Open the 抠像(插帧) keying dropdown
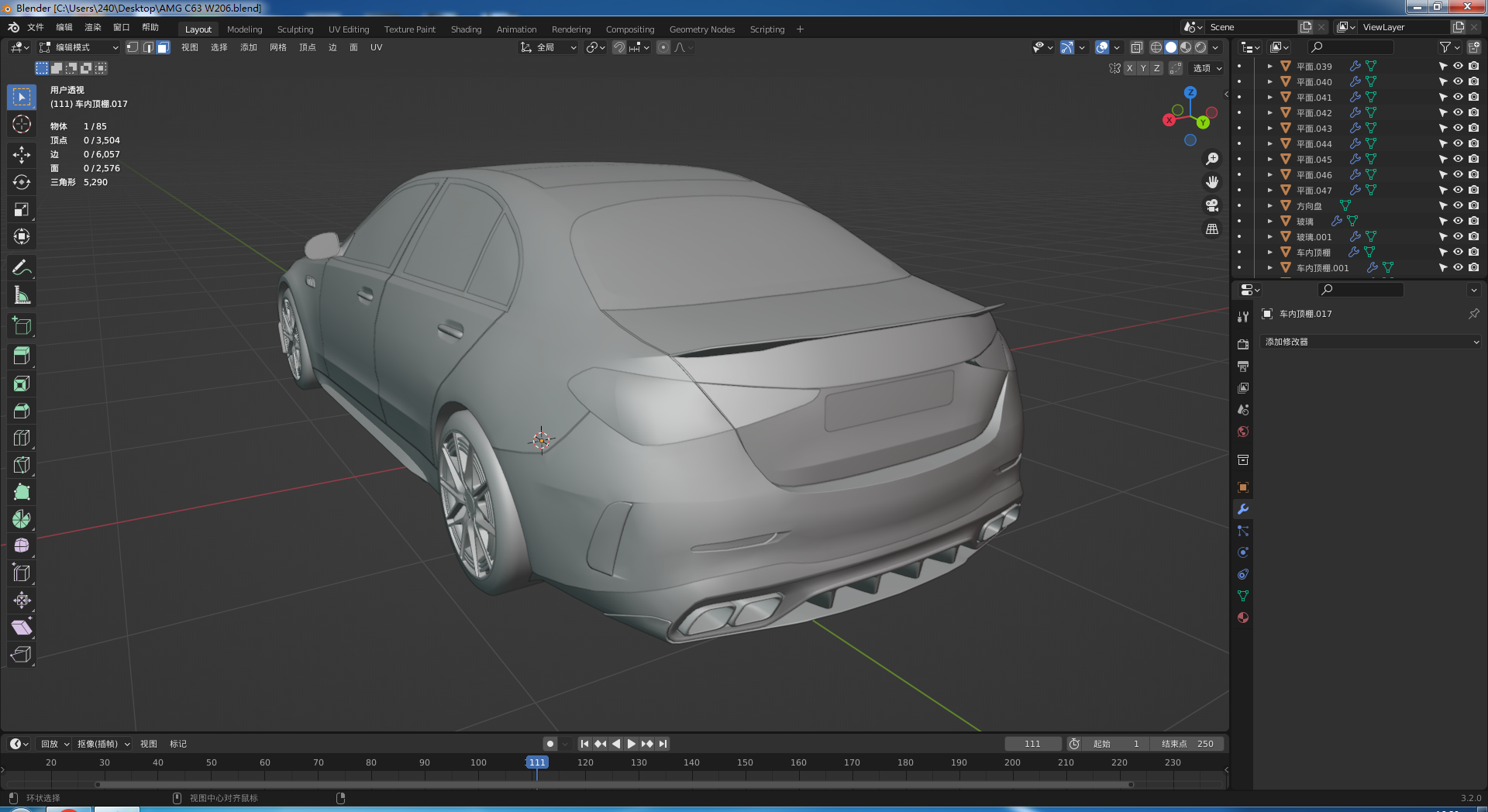The height and width of the screenshot is (812, 1488). (x=103, y=744)
